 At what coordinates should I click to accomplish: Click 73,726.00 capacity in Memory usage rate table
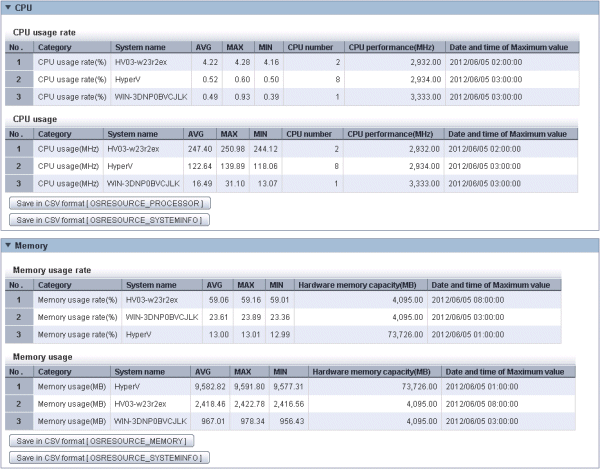405,334
